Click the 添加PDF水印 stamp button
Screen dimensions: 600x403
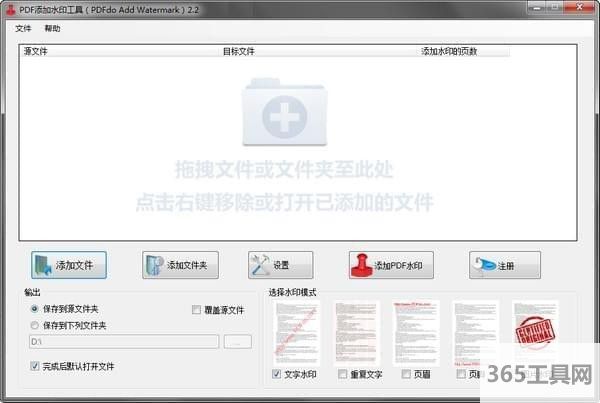tap(393, 265)
